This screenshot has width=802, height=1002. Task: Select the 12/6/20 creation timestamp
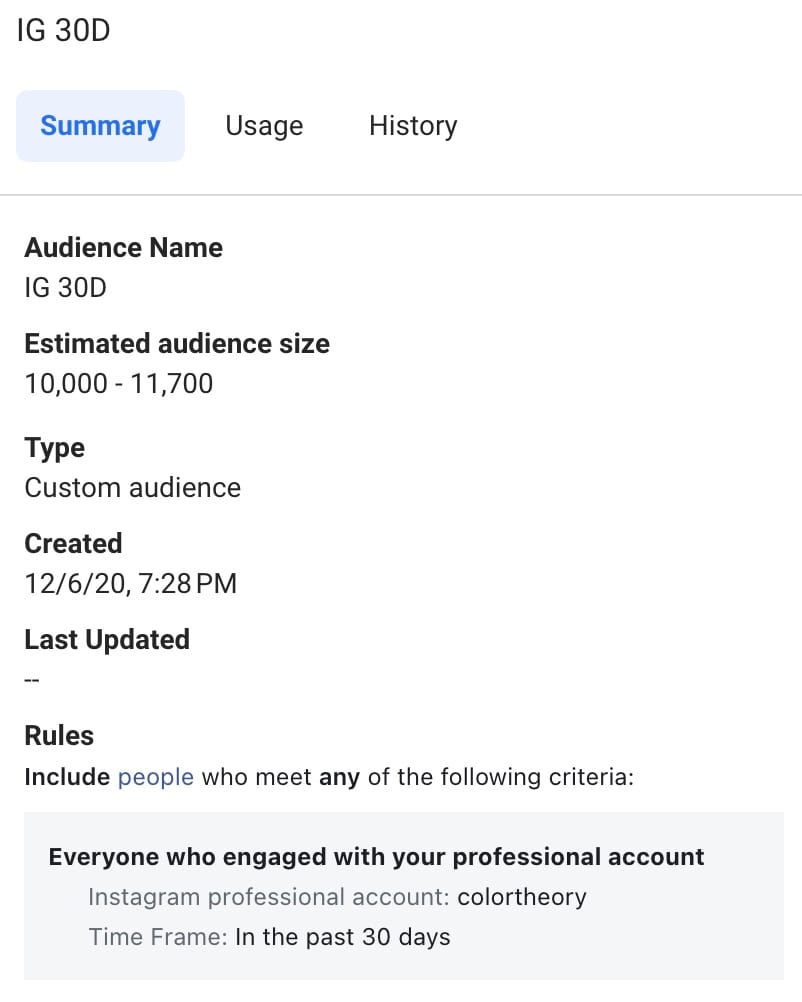(130, 583)
